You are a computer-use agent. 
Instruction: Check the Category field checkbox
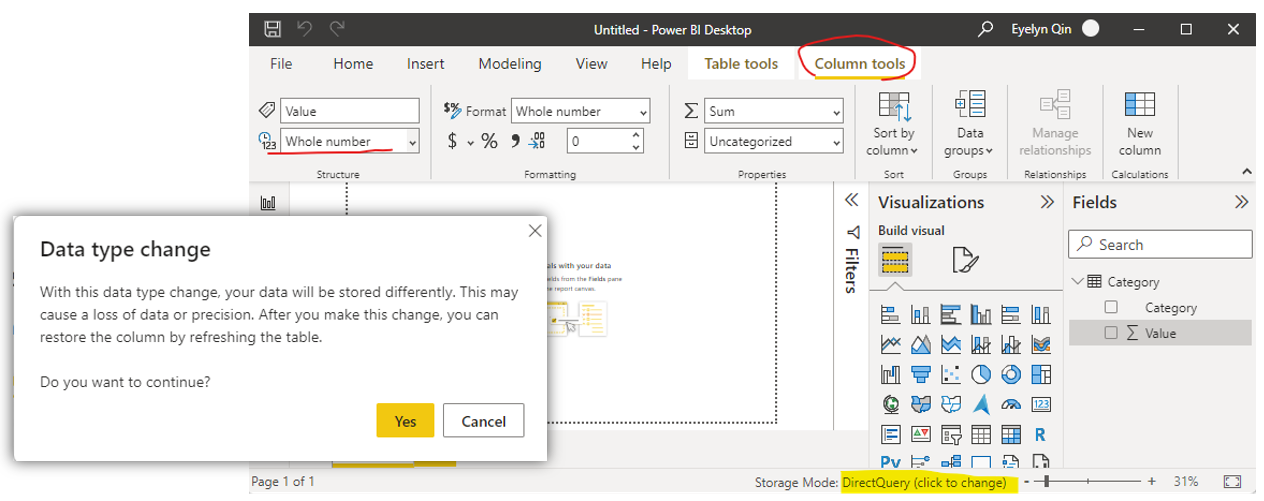(x=1111, y=308)
